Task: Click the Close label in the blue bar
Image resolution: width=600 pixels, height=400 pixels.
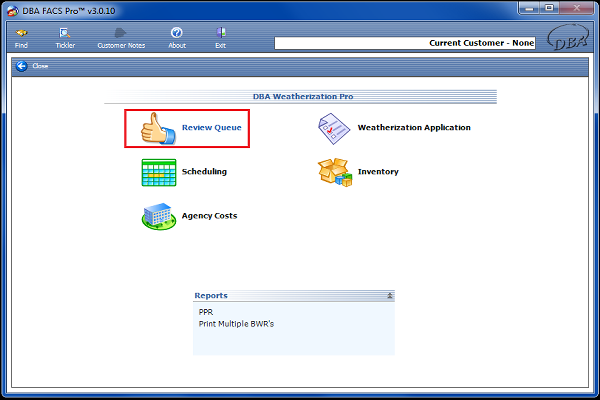Action: tap(40, 66)
